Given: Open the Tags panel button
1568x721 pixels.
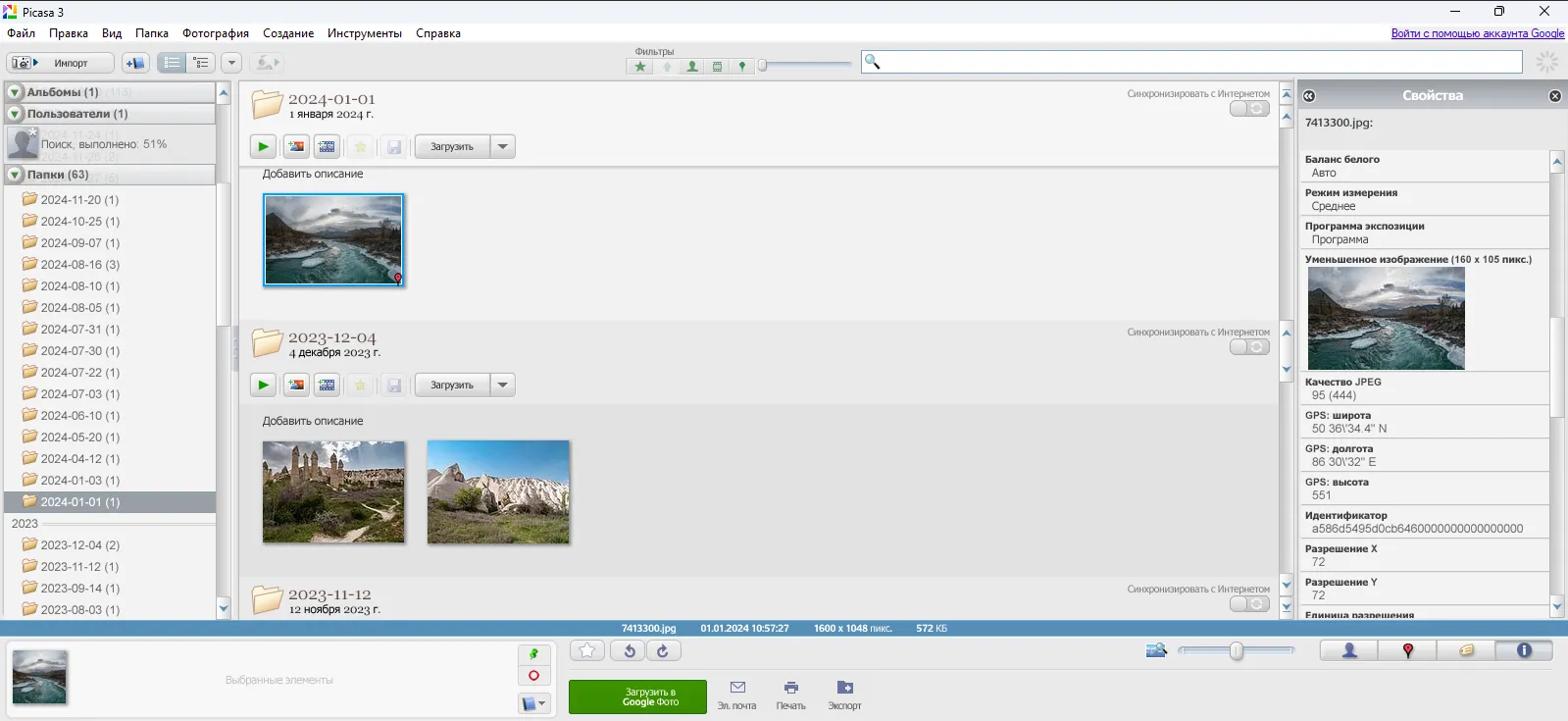Looking at the screenshot, I should (1466, 650).
